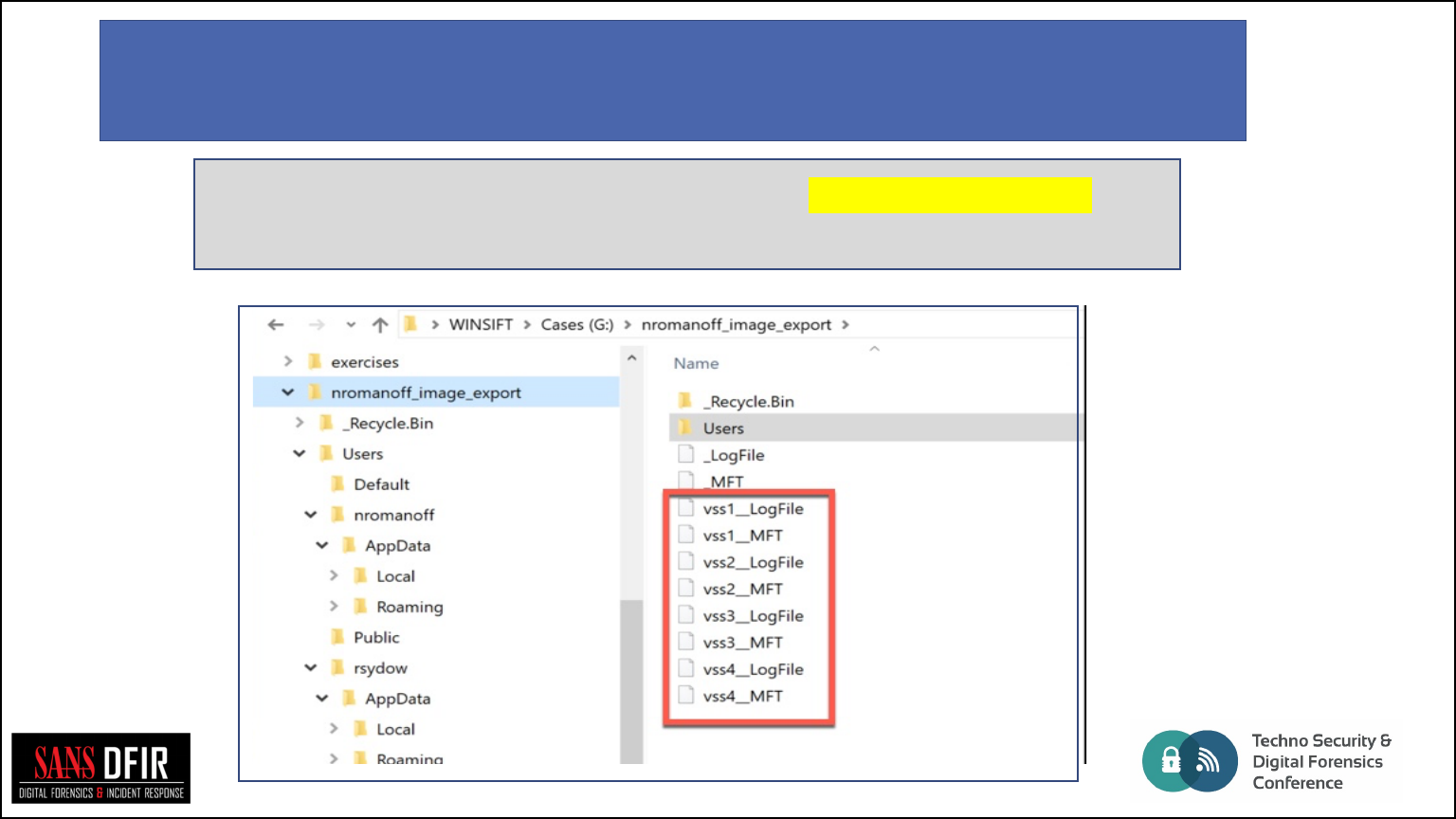
Task: Select vss4__MFT in the file list
Action: [743, 696]
